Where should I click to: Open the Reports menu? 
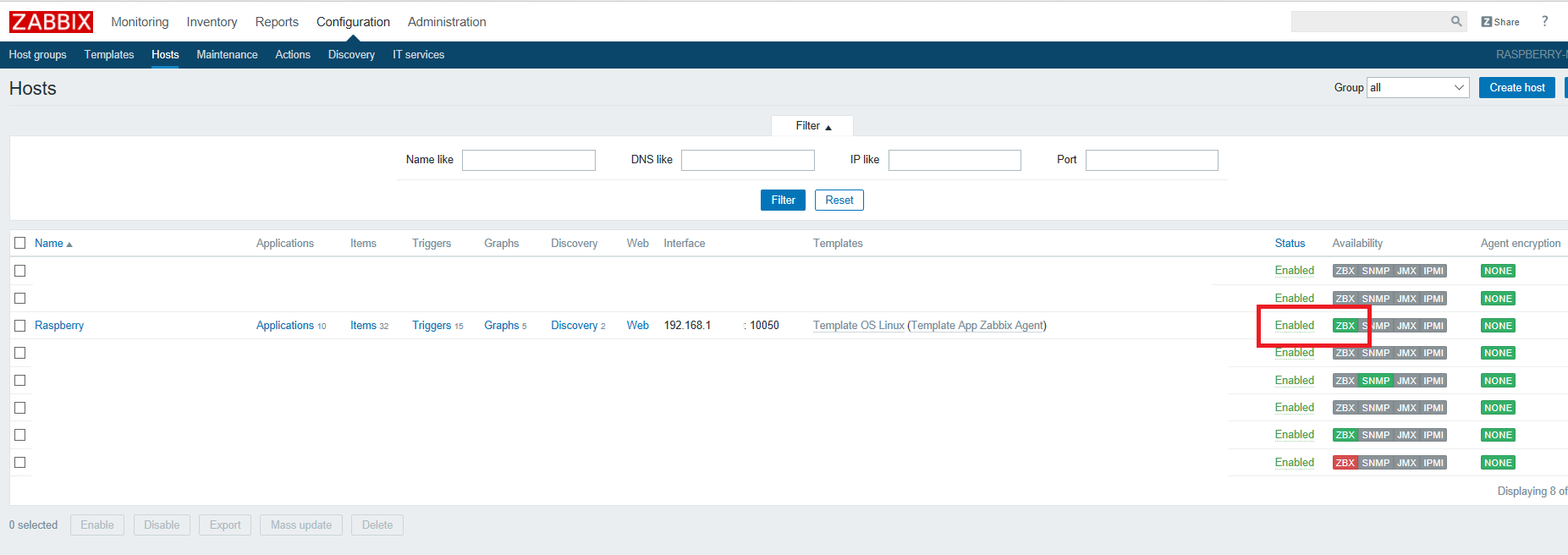277,22
